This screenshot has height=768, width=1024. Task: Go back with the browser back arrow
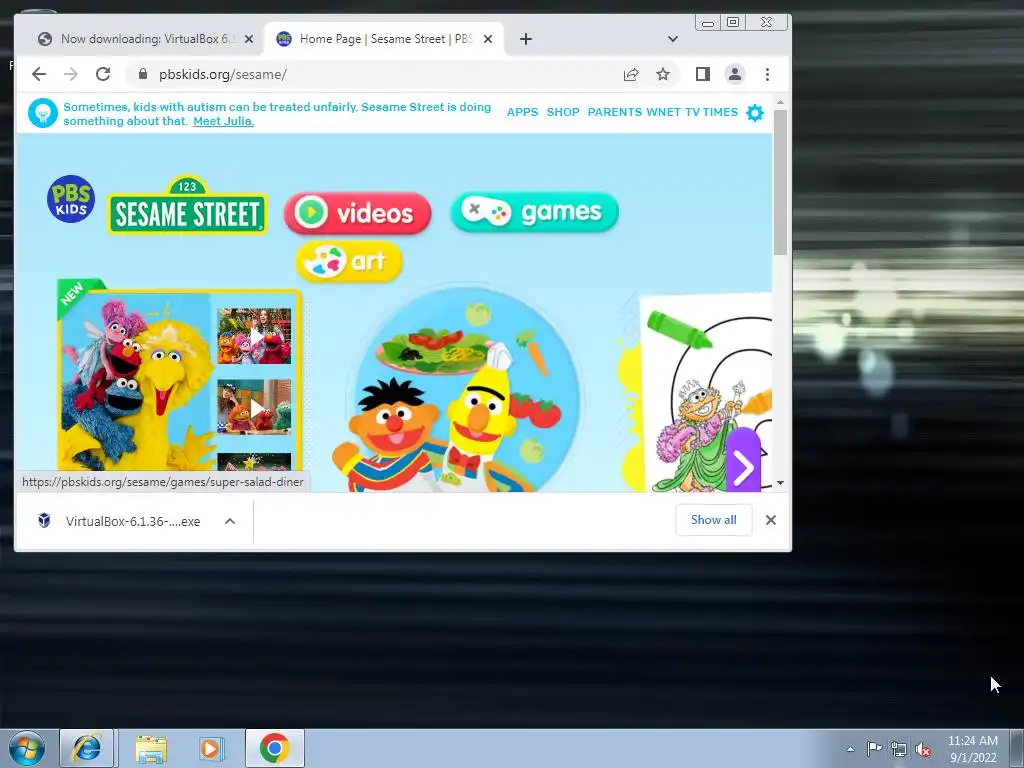click(x=39, y=74)
